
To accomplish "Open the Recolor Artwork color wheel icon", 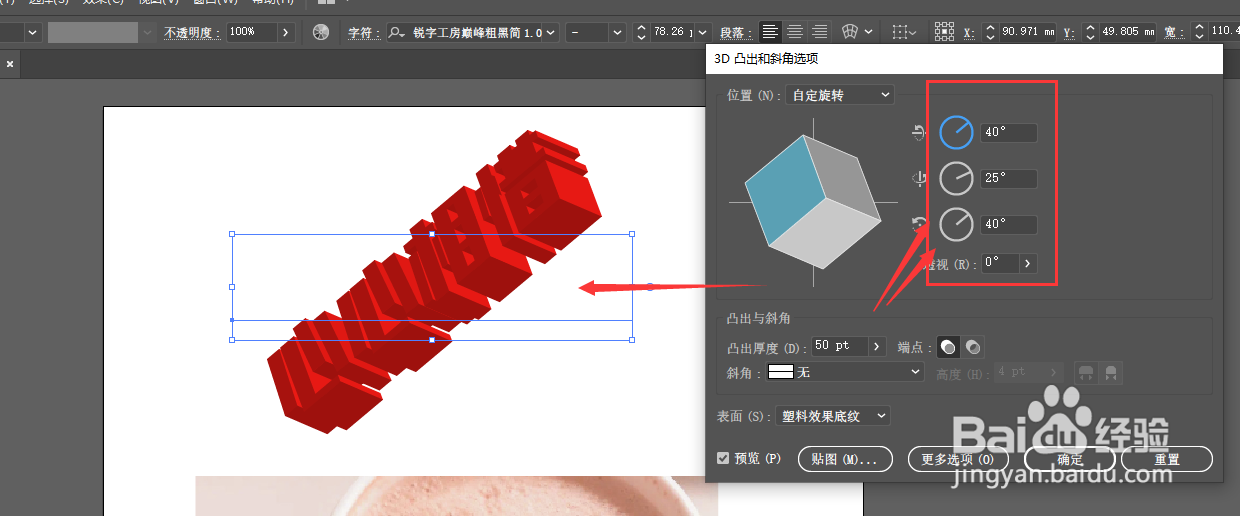I will click(x=320, y=32).
